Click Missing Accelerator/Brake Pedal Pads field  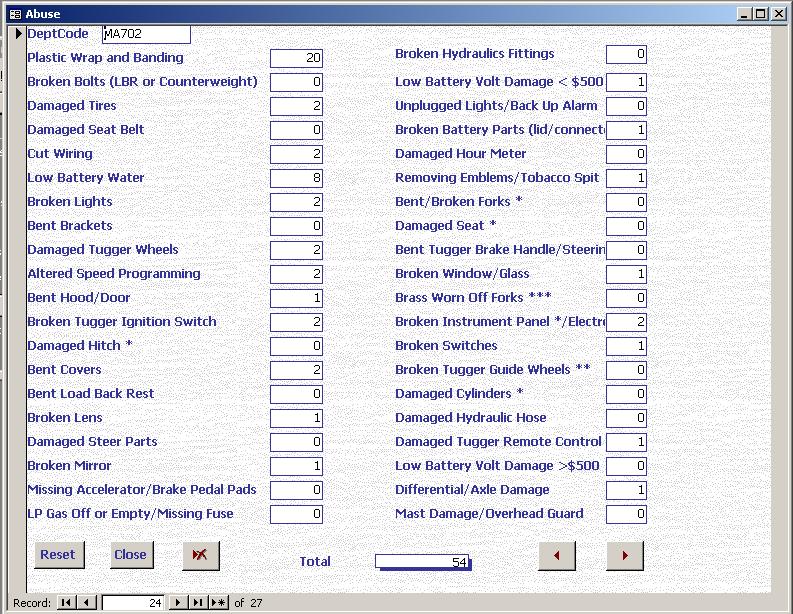coord(296,490)
